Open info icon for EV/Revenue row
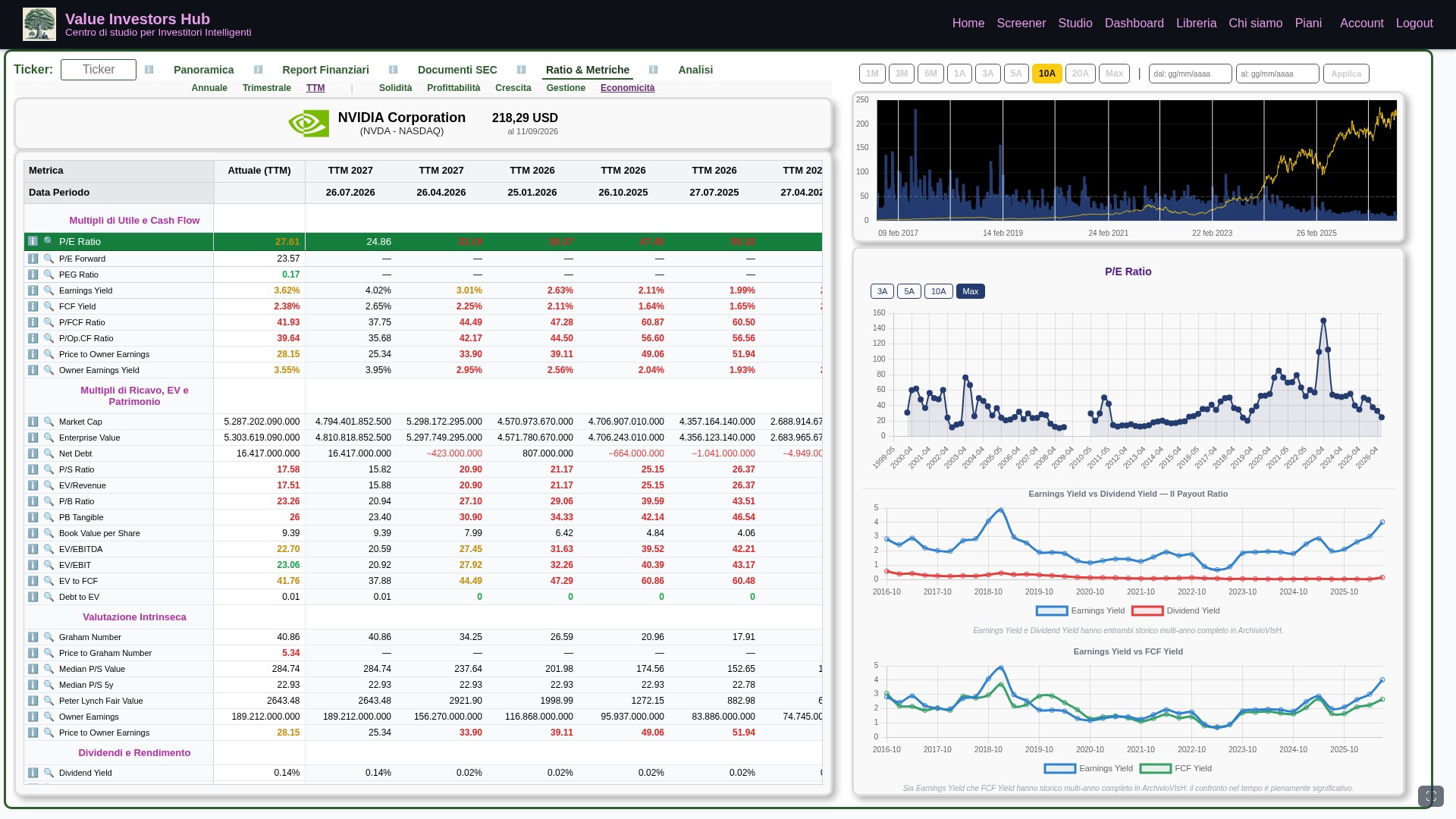Image resolution: width=1456 pixels, height=819 pixels. click(x=33, y=485)
